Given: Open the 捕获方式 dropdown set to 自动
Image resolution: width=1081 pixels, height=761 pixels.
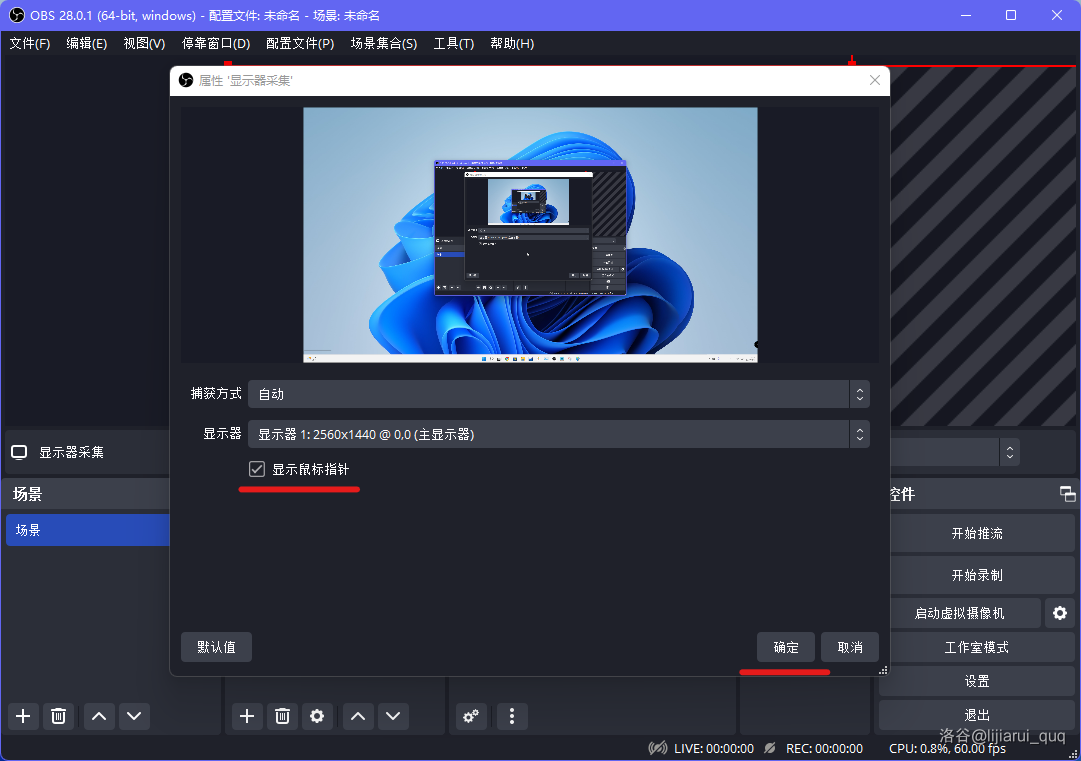Looking at the screenshot, I should (558, 394).
